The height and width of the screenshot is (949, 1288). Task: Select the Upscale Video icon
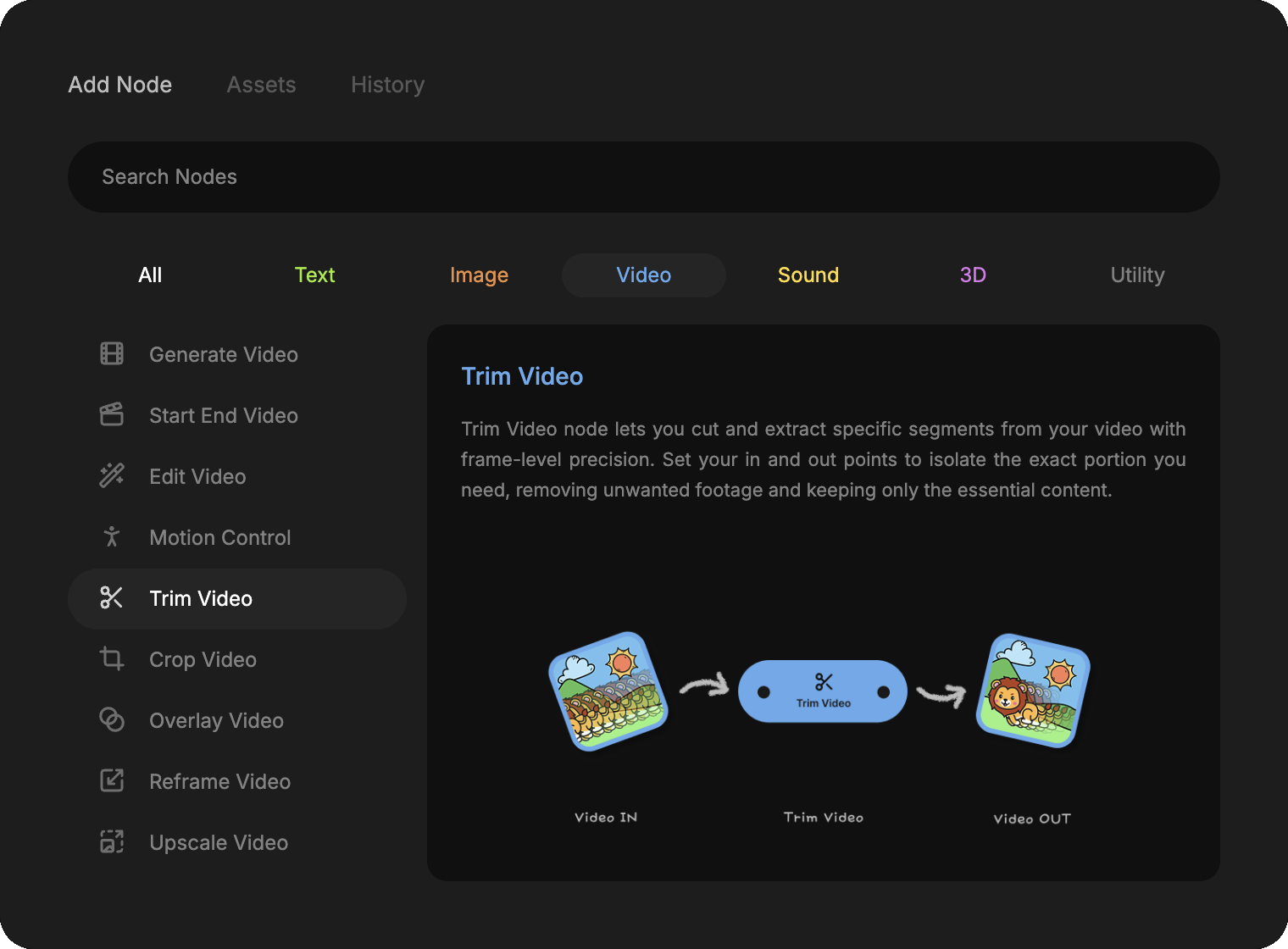(112, 842)
